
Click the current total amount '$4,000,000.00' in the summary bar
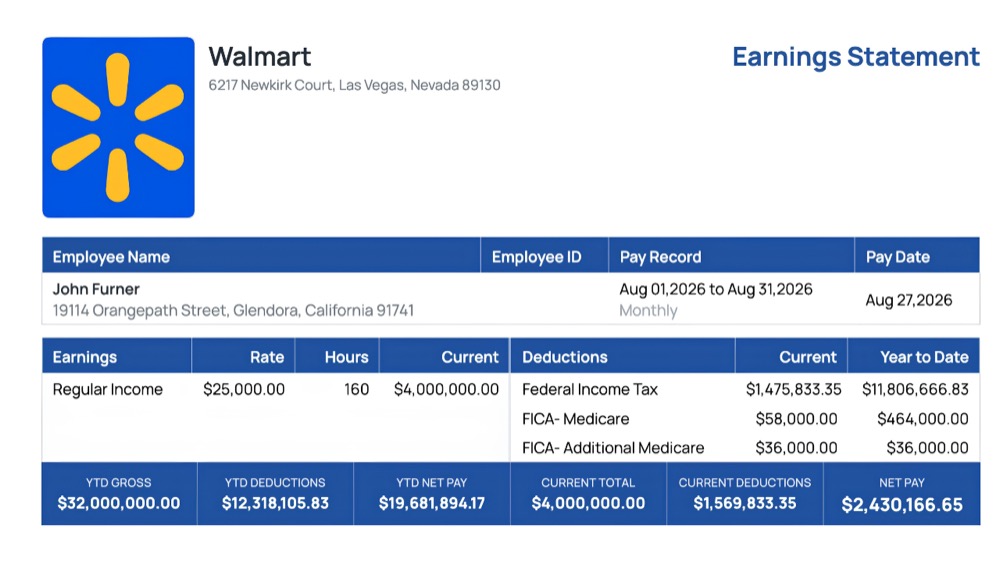(588, 503)
